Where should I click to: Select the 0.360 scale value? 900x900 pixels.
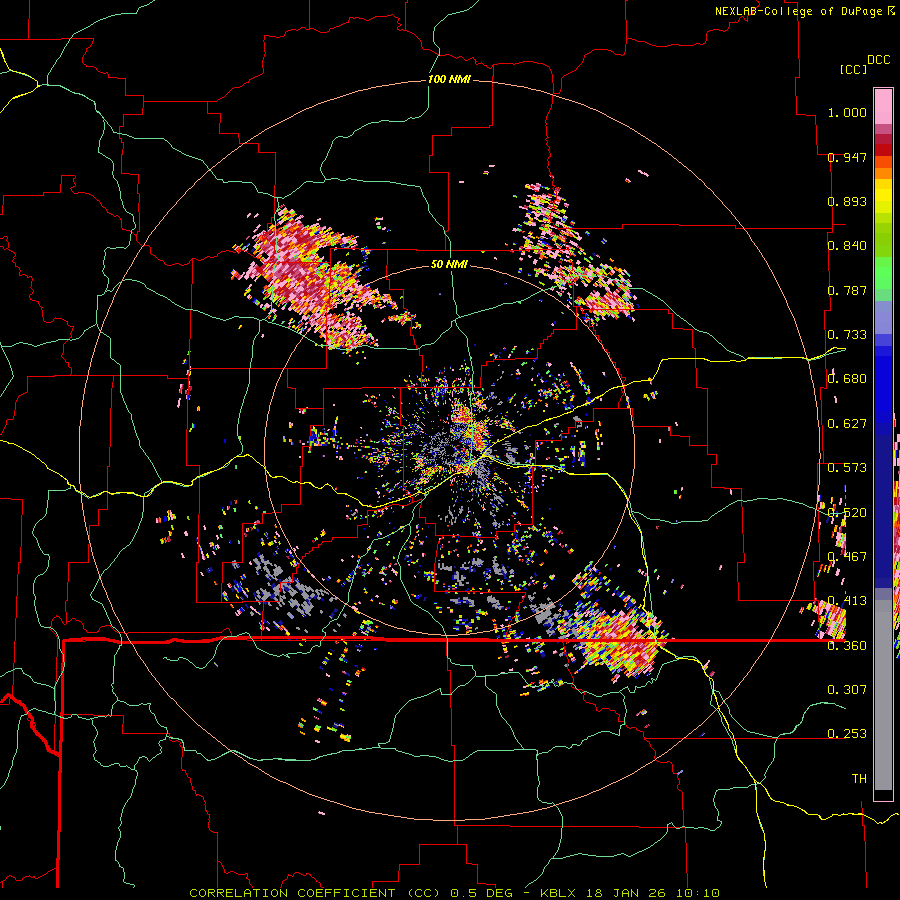point(847,646)
